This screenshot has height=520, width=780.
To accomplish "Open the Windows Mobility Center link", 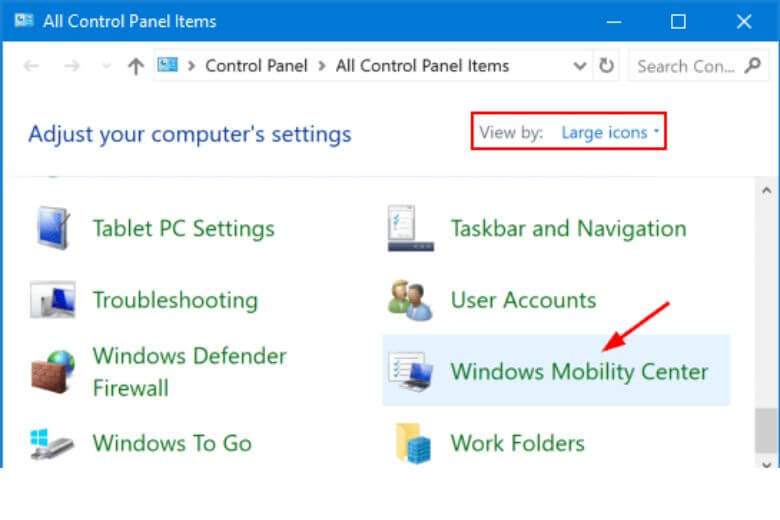I will 579,372.
